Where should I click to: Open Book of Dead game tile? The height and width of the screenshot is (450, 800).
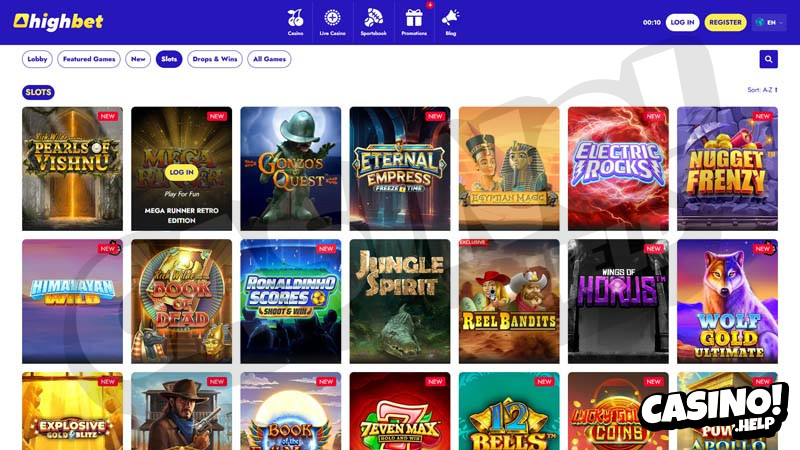coord(182,302)
